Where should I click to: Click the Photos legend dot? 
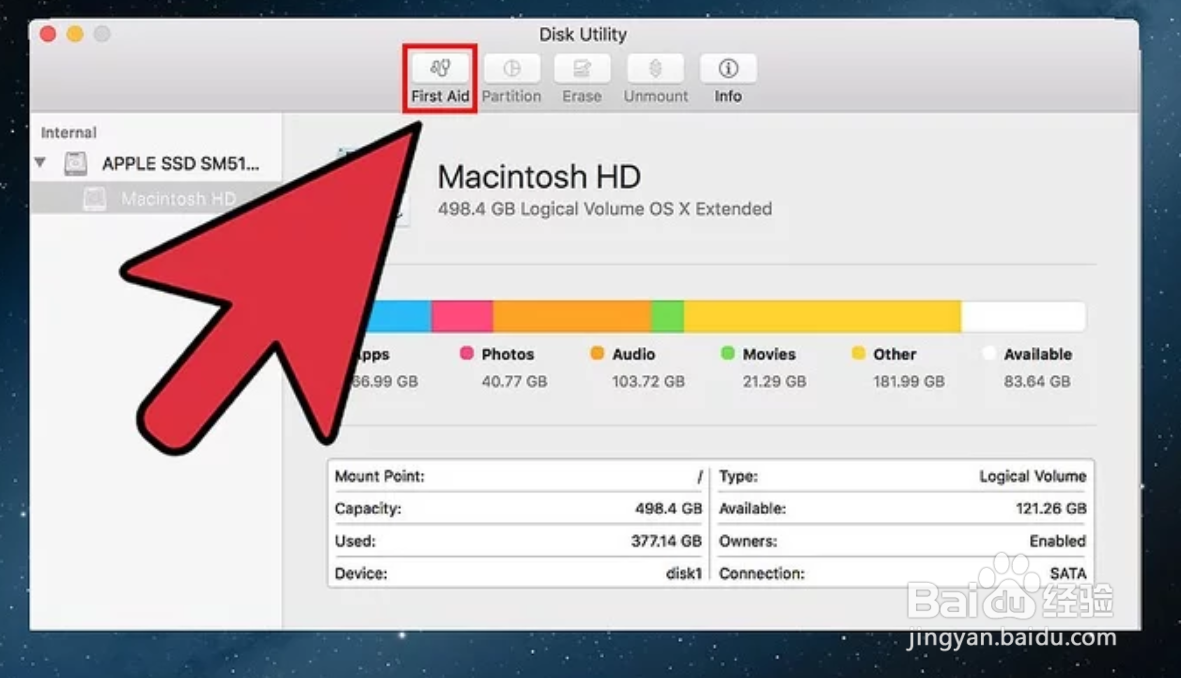(466, 353)
